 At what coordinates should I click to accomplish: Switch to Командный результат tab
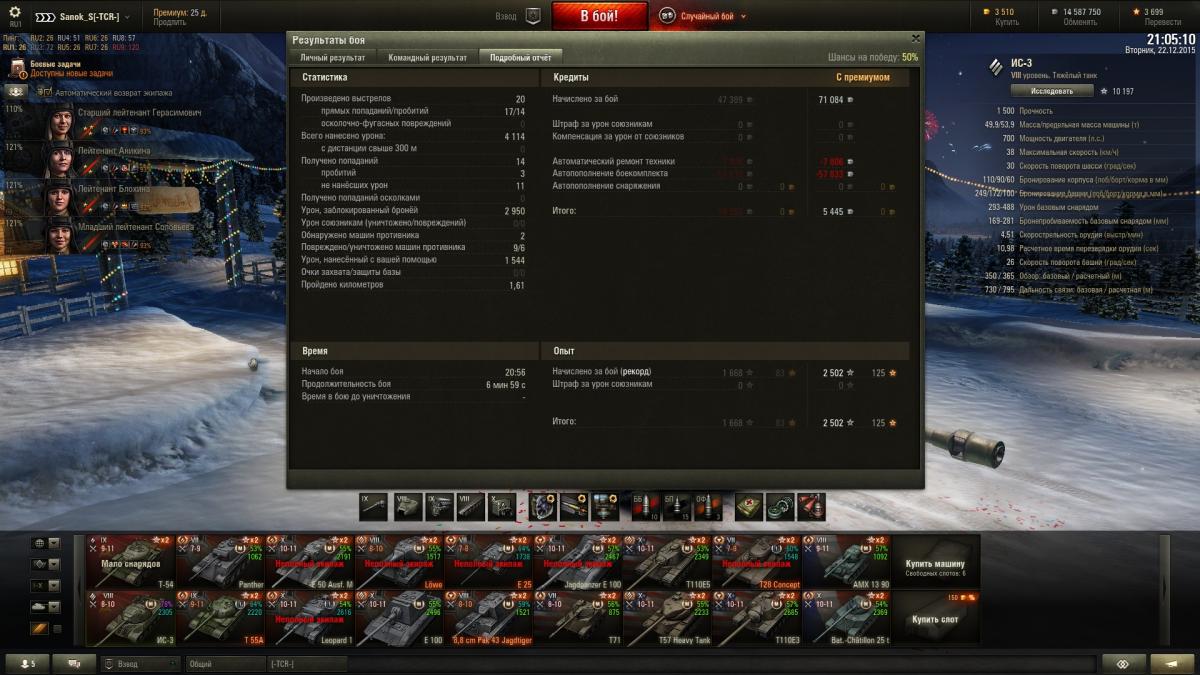pyautogui.click(x=428, y=57)
